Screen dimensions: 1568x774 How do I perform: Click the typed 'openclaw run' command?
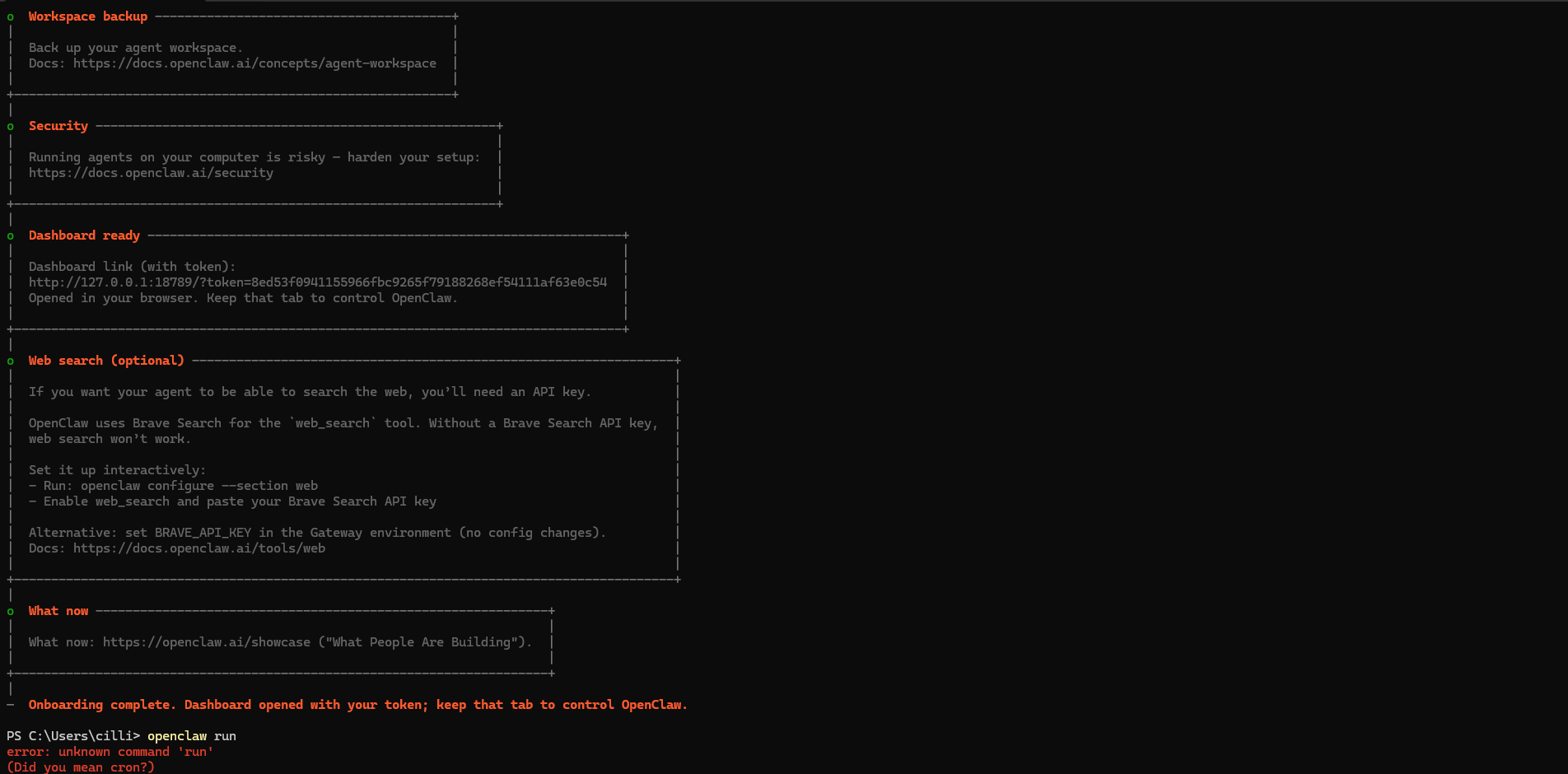[192, 736]
